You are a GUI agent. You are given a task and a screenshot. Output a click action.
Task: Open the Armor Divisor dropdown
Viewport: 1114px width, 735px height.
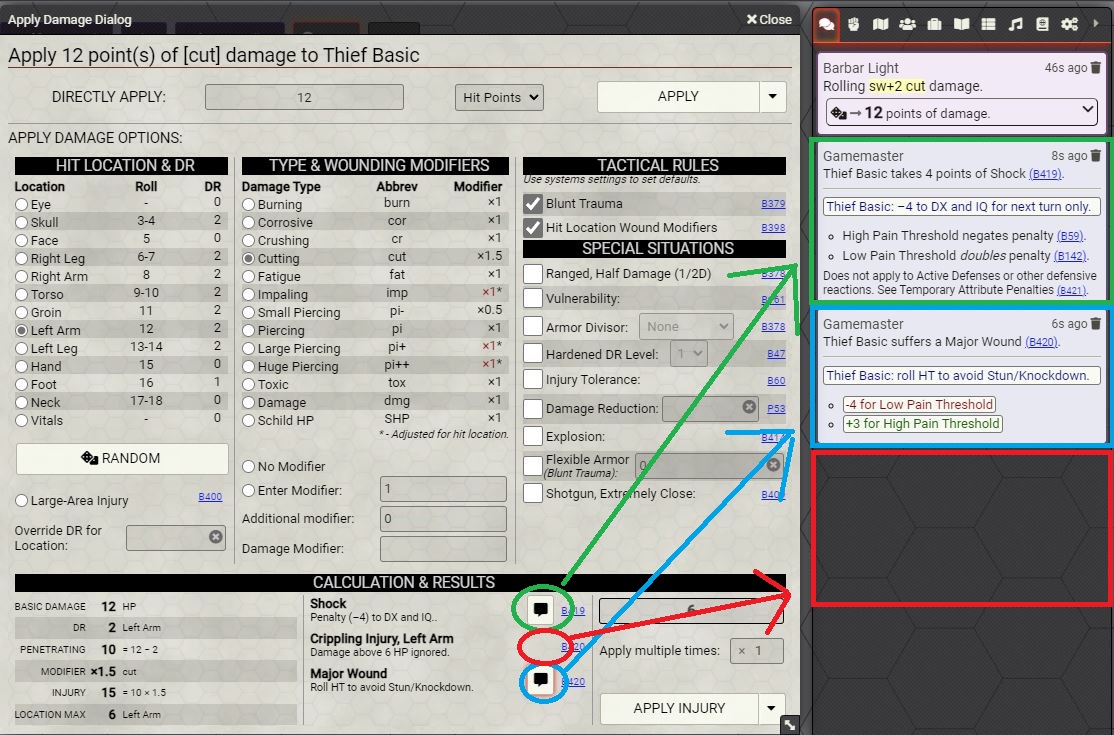click(685, 325)
